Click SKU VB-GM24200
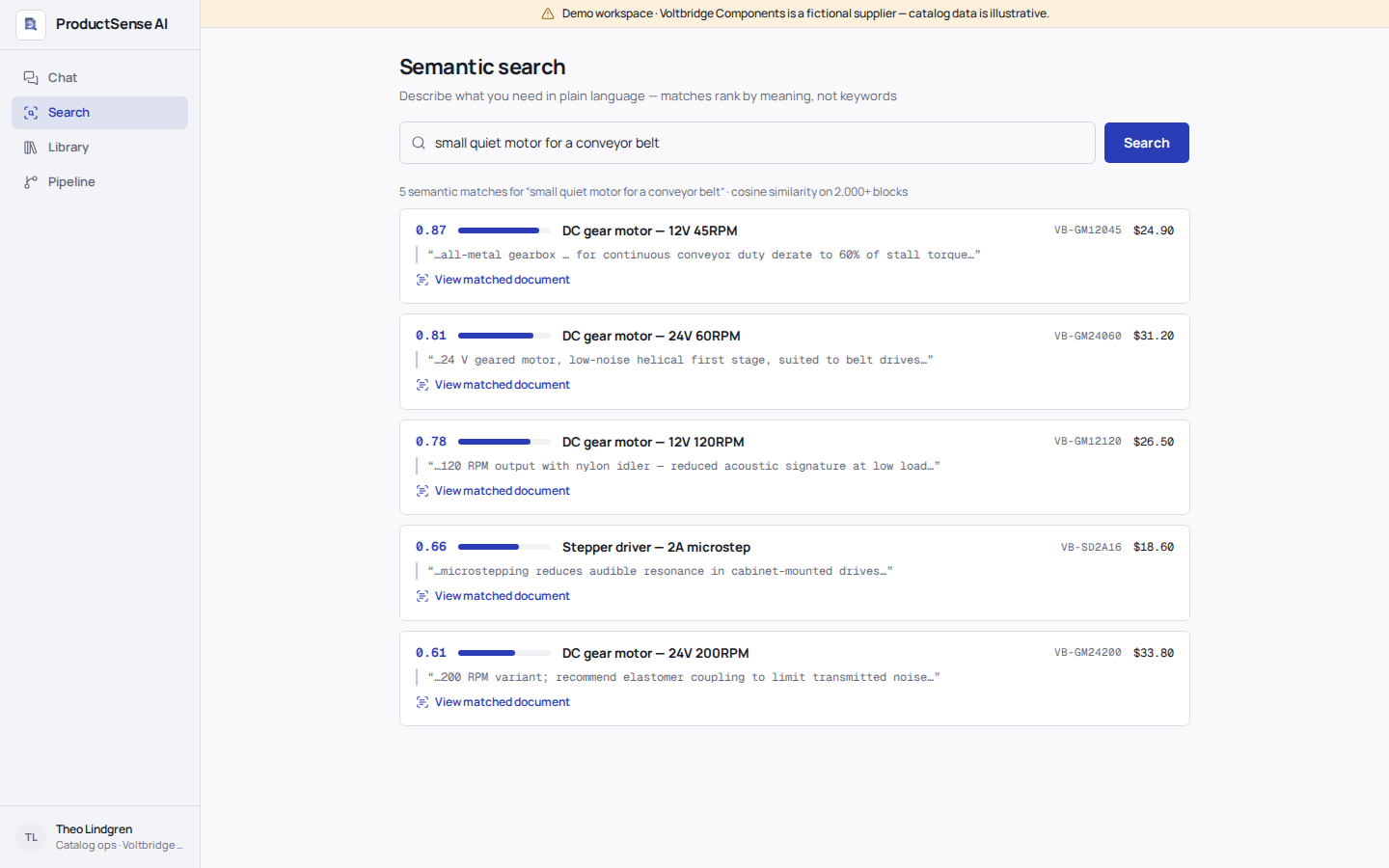The image size is (1389, 868). click(1088, 653)
